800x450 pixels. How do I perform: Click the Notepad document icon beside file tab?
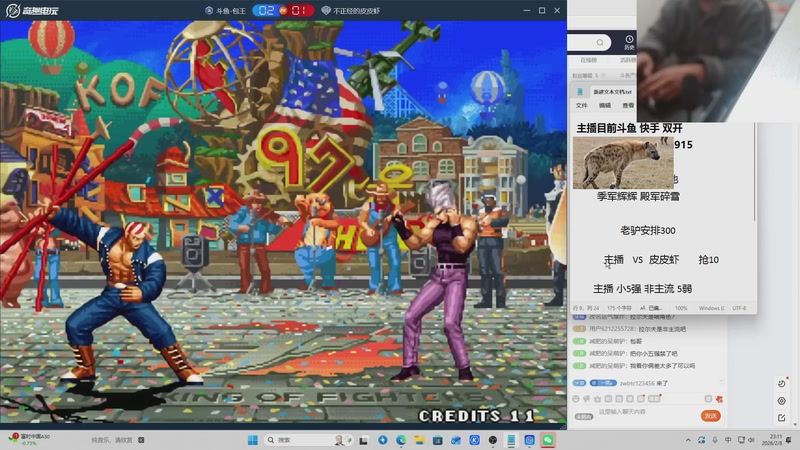pyautogui.click(x=580, y=92)
